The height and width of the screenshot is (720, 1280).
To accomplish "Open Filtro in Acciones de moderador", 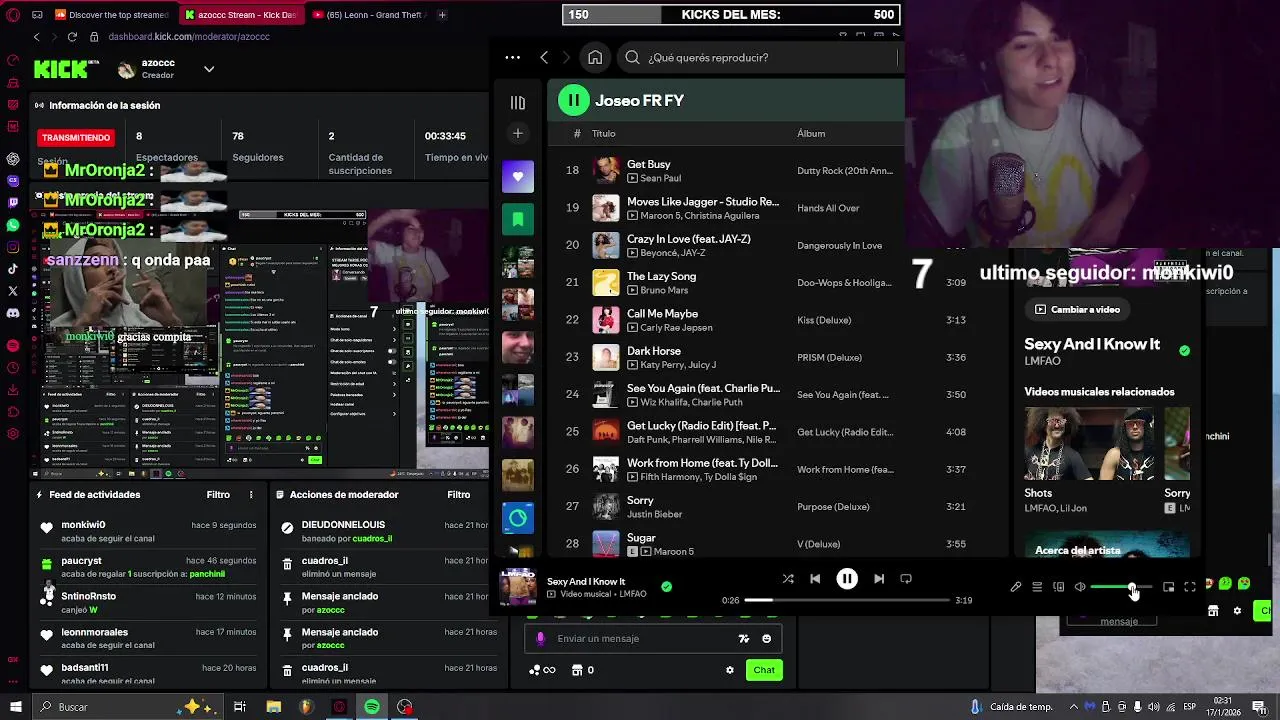I will point(459,495).
